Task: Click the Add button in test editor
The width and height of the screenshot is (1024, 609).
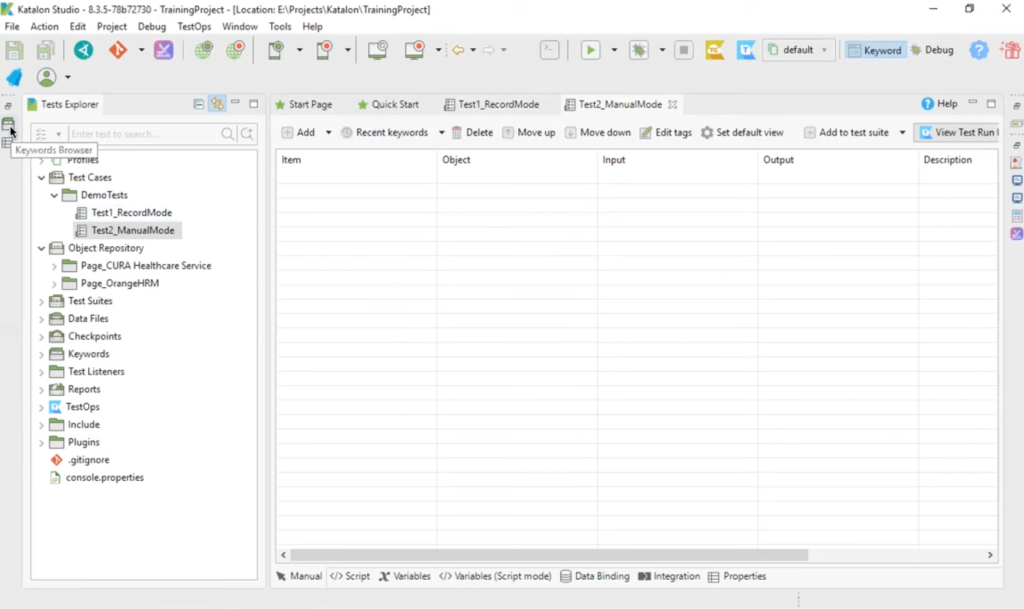Action: (x=298, y=133)
